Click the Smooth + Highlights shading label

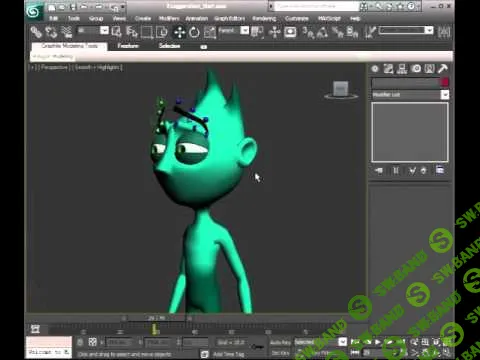(97, 68)
